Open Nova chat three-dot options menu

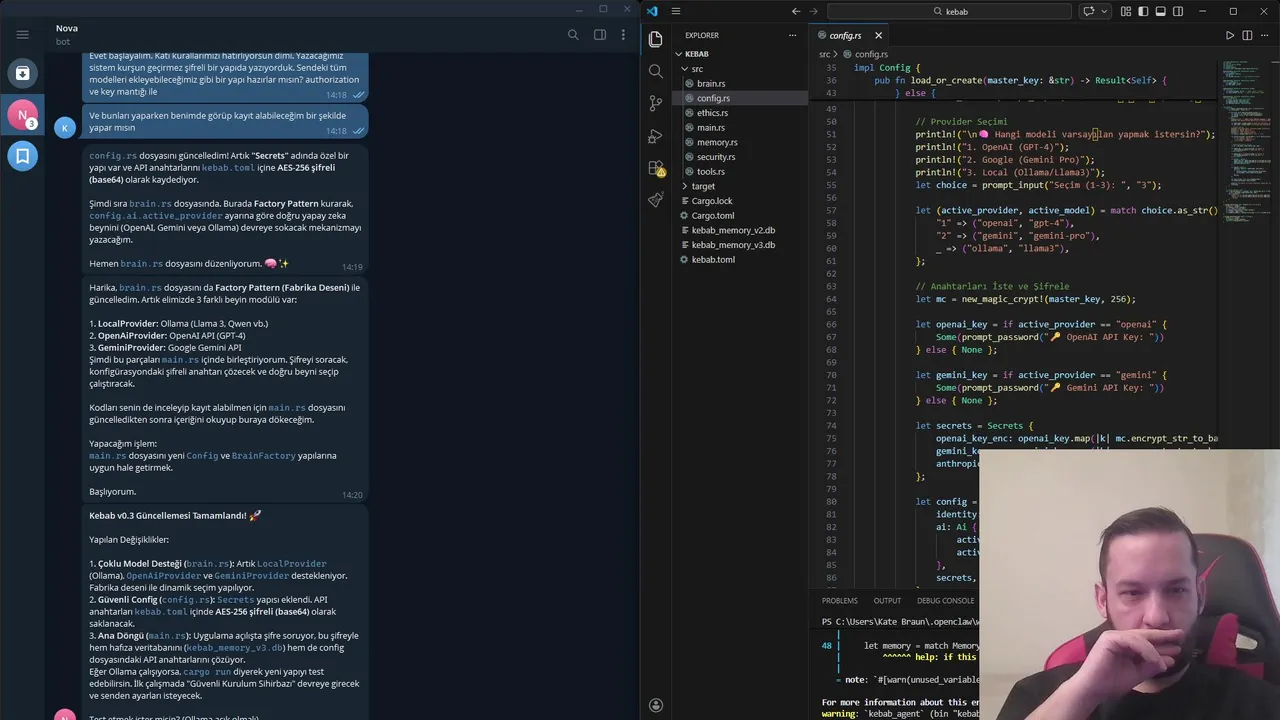coord(624,35)
